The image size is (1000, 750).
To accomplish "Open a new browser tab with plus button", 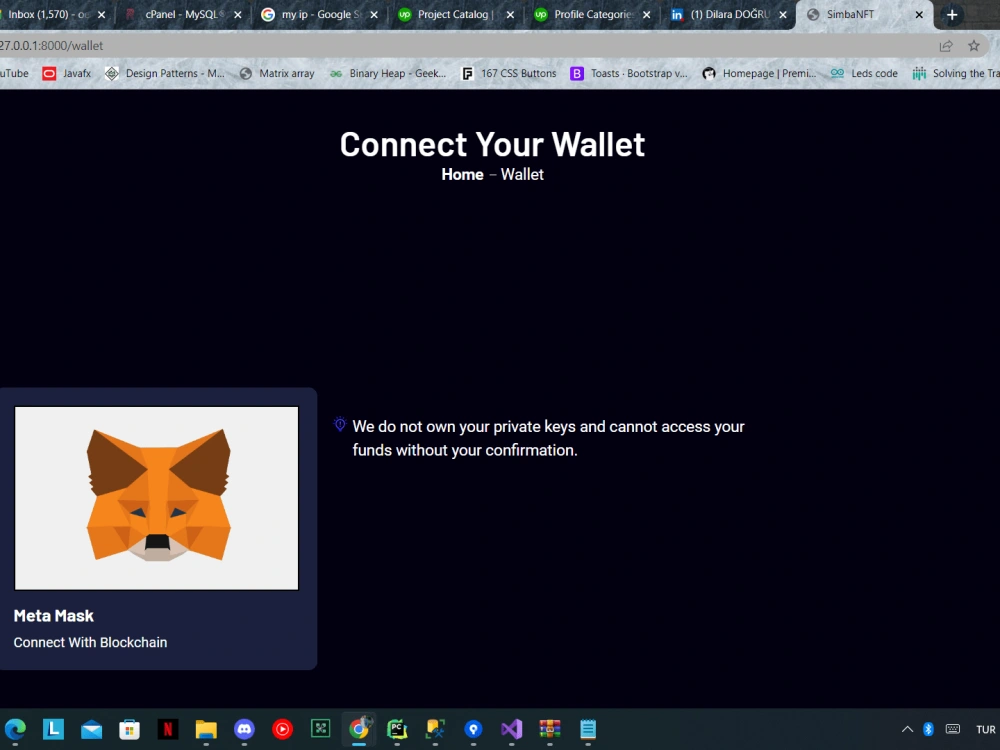I will coord(952,15).
